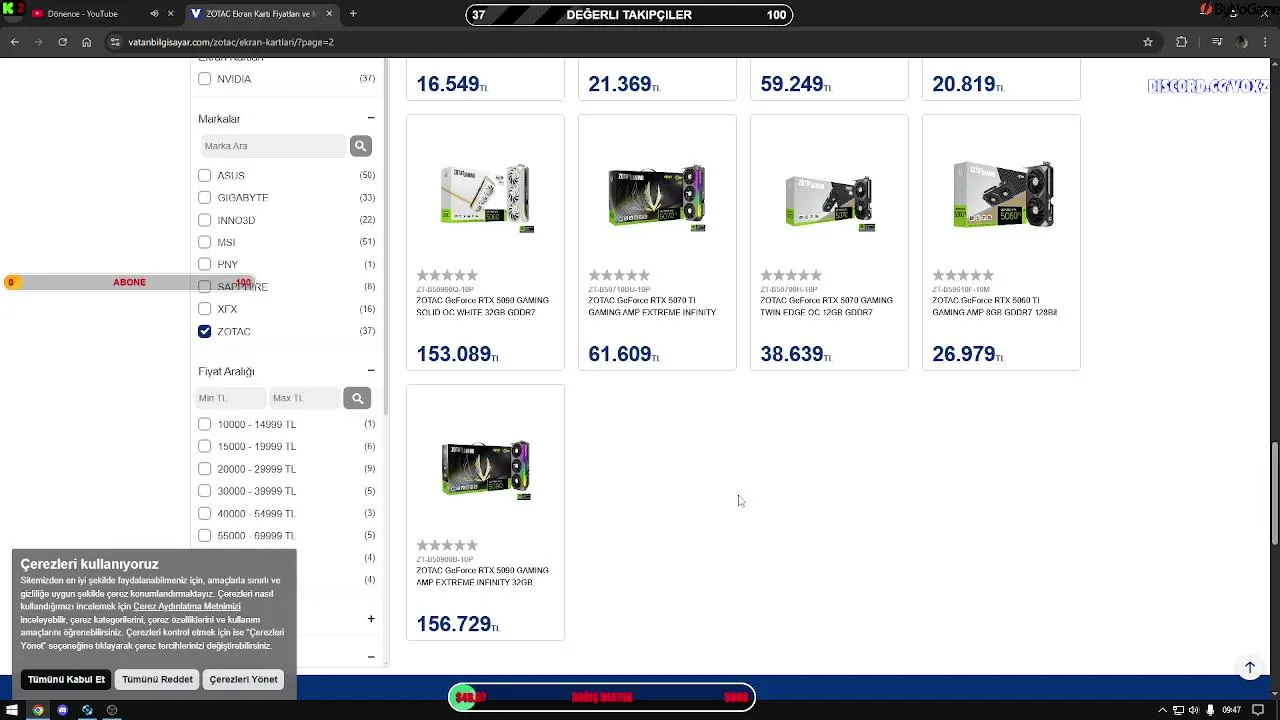Type in the Marka Ara search field
Screen dimensions: 1280x720
click(x=274, y=146)
